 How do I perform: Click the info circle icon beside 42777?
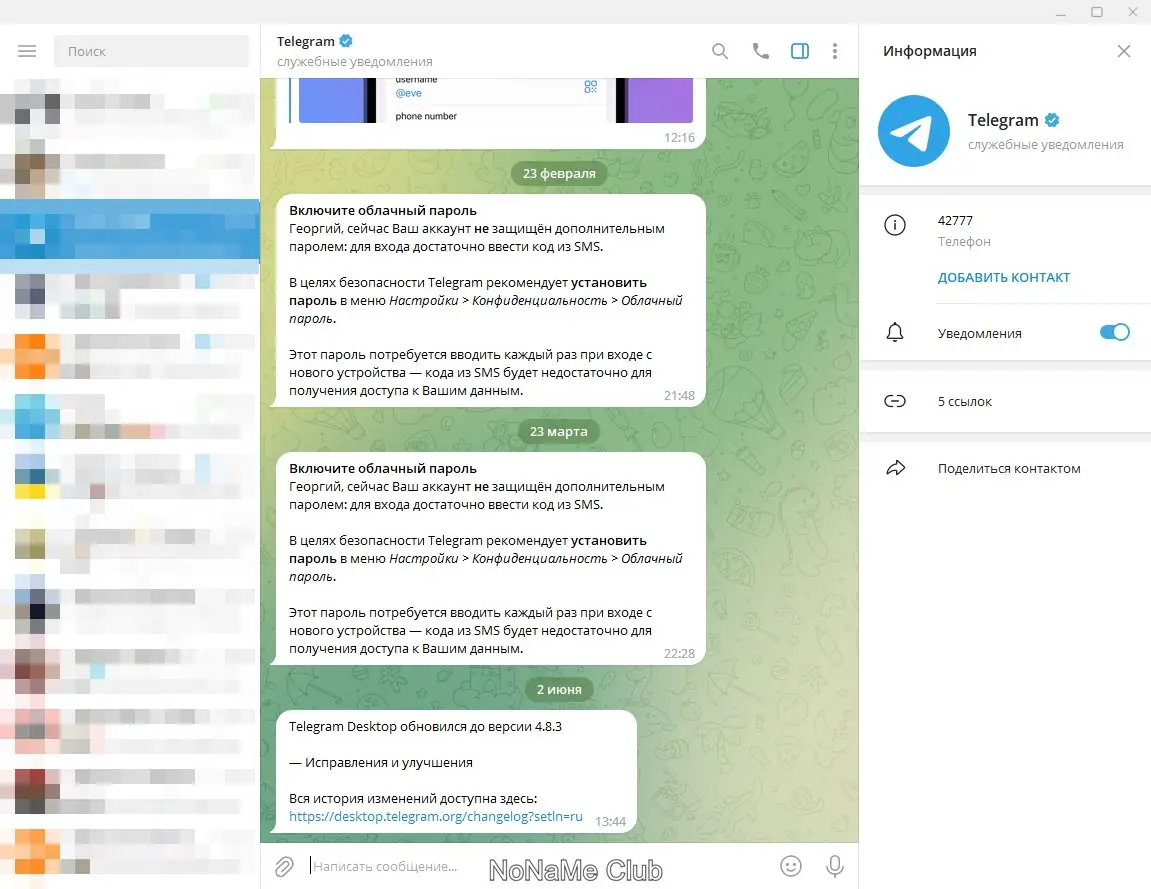(894, 225)
